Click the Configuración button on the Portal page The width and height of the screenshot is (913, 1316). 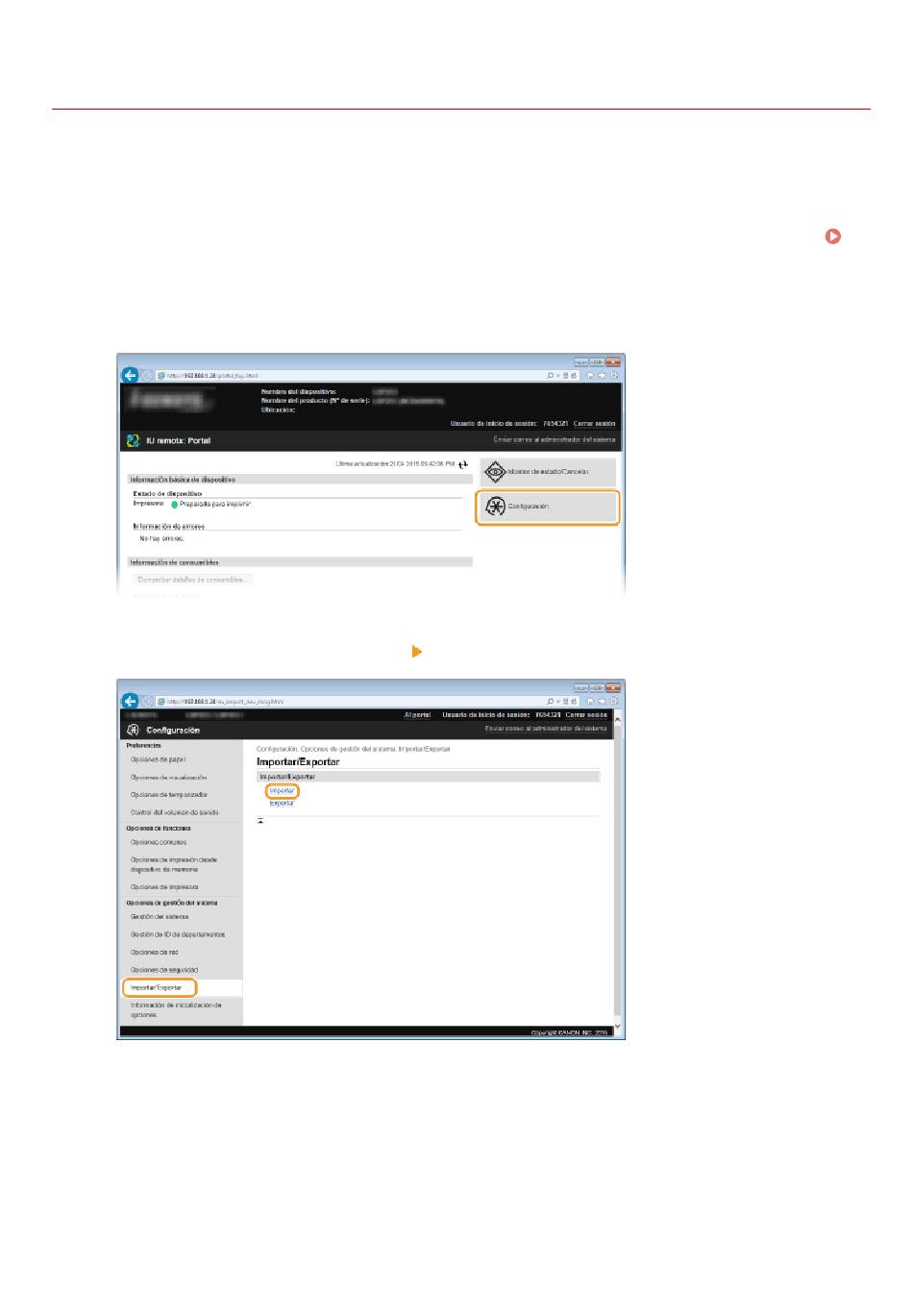click(x=547, y=507)
